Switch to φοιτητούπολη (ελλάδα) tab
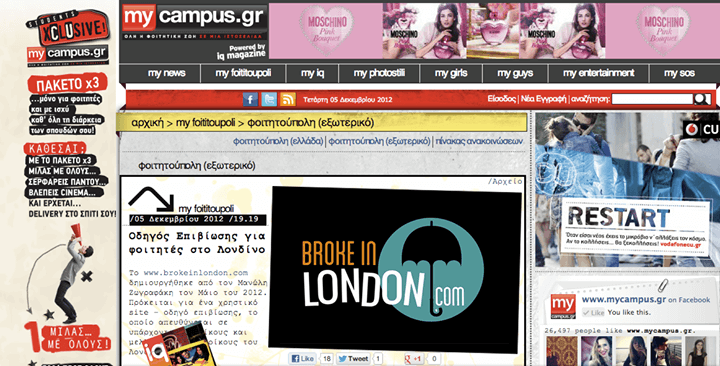This screenshot has height=366, width=720. [278, 141]
